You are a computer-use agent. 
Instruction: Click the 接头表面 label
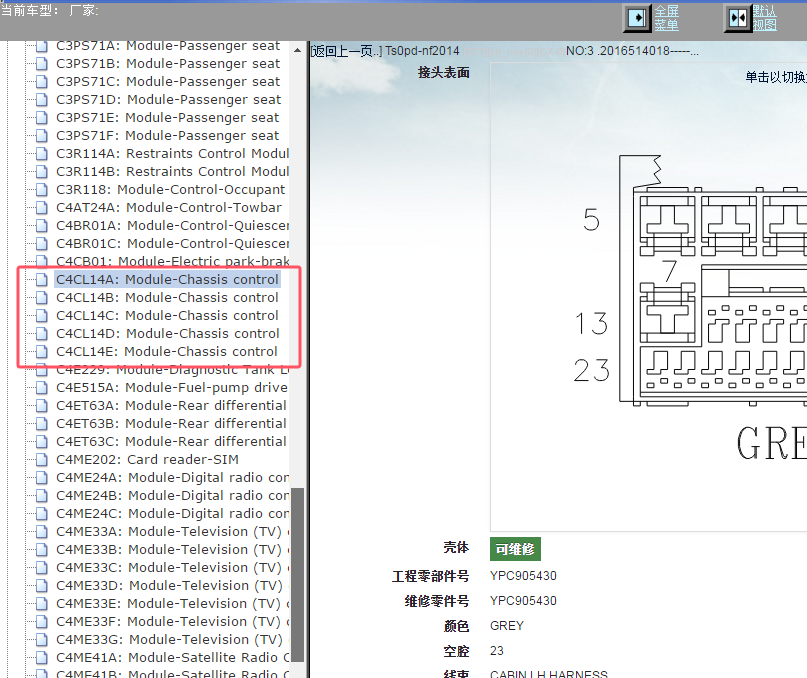[444, 73]
